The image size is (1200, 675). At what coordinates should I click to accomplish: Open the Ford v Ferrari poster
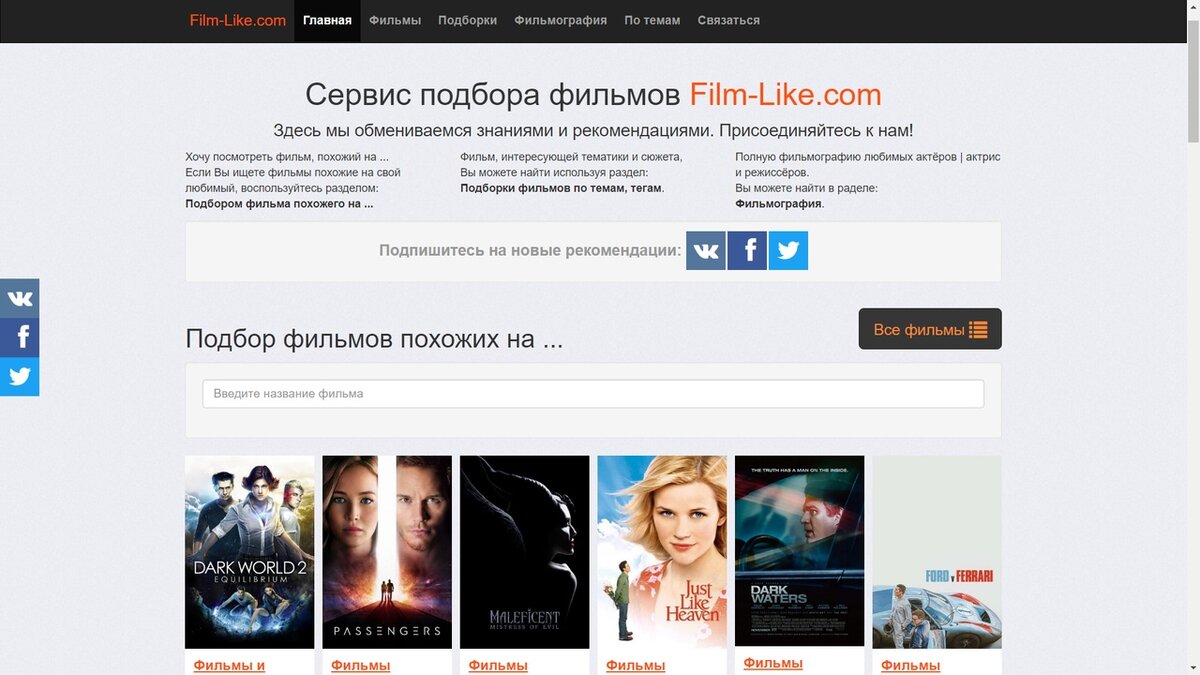click(937, 552)
